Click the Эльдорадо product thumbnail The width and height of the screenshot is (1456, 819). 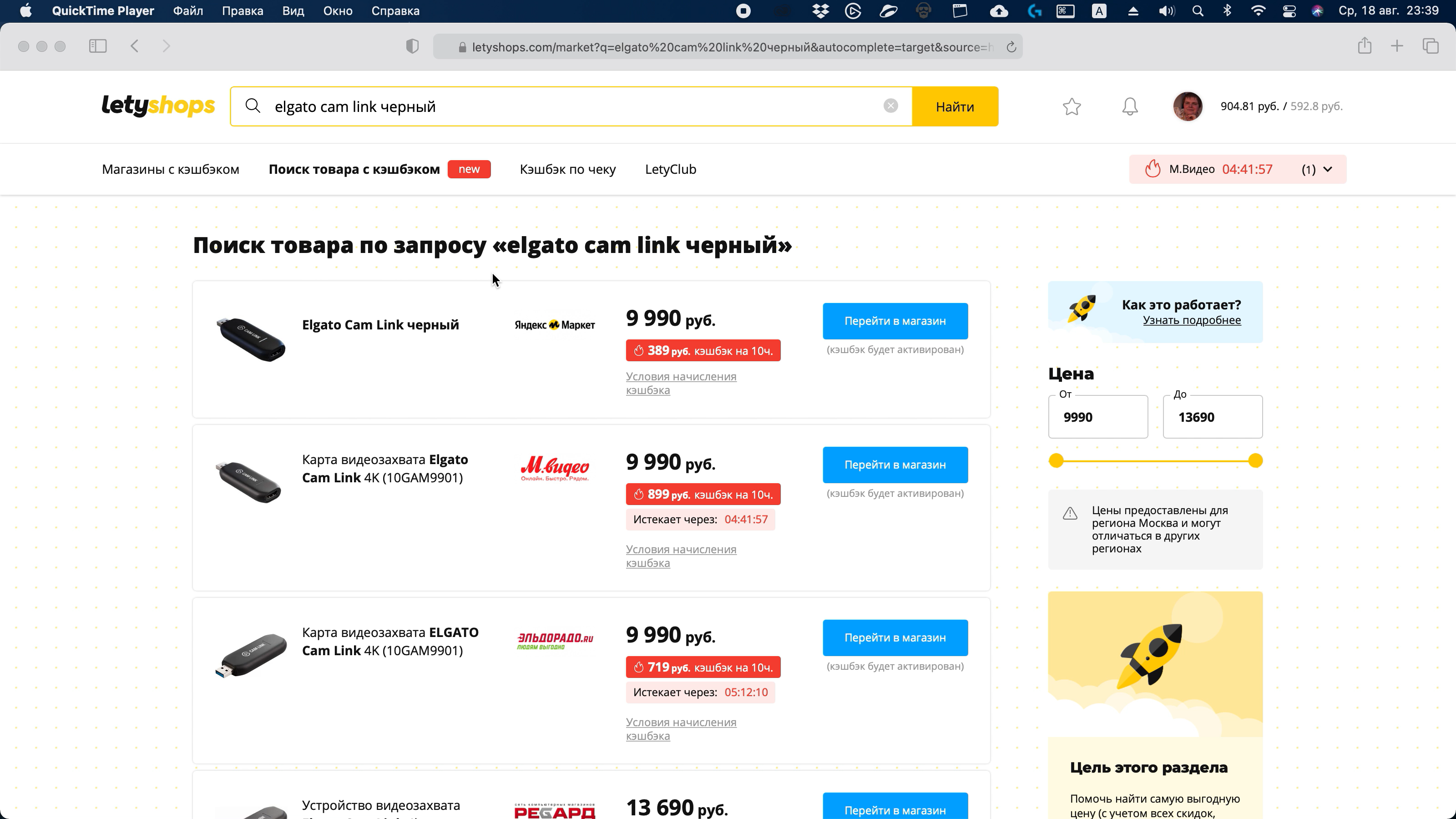[x=251, y=656]
